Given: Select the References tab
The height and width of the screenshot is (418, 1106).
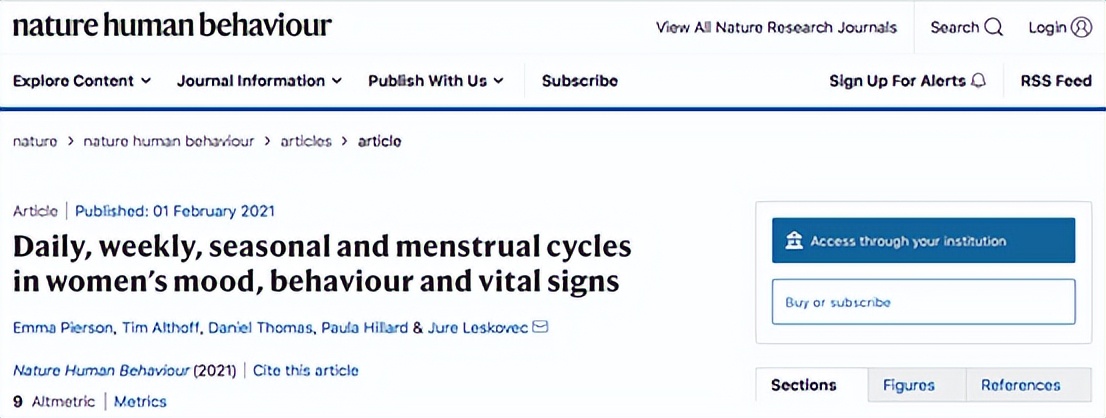Looking at the screenshot, I should pyautogui.click(x=1020, y=385).
